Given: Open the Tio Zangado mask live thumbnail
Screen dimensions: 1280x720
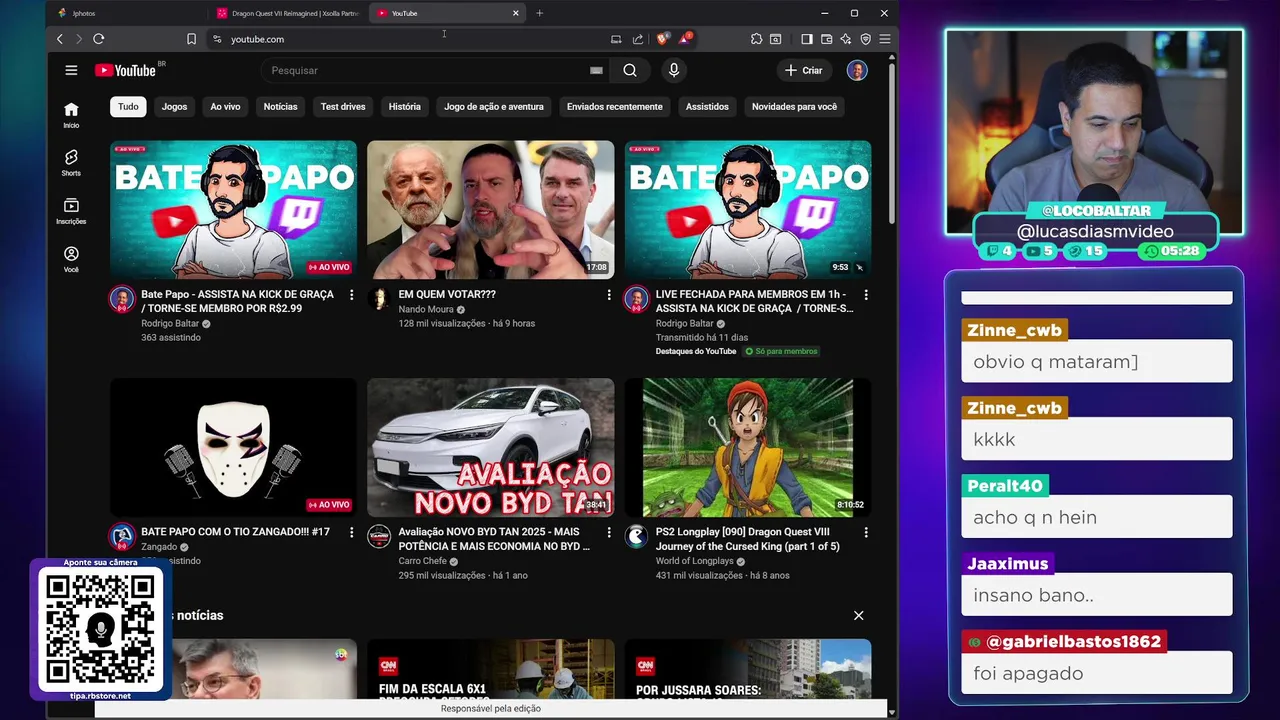Looking at the screenshot, I should tap(233, 447).
